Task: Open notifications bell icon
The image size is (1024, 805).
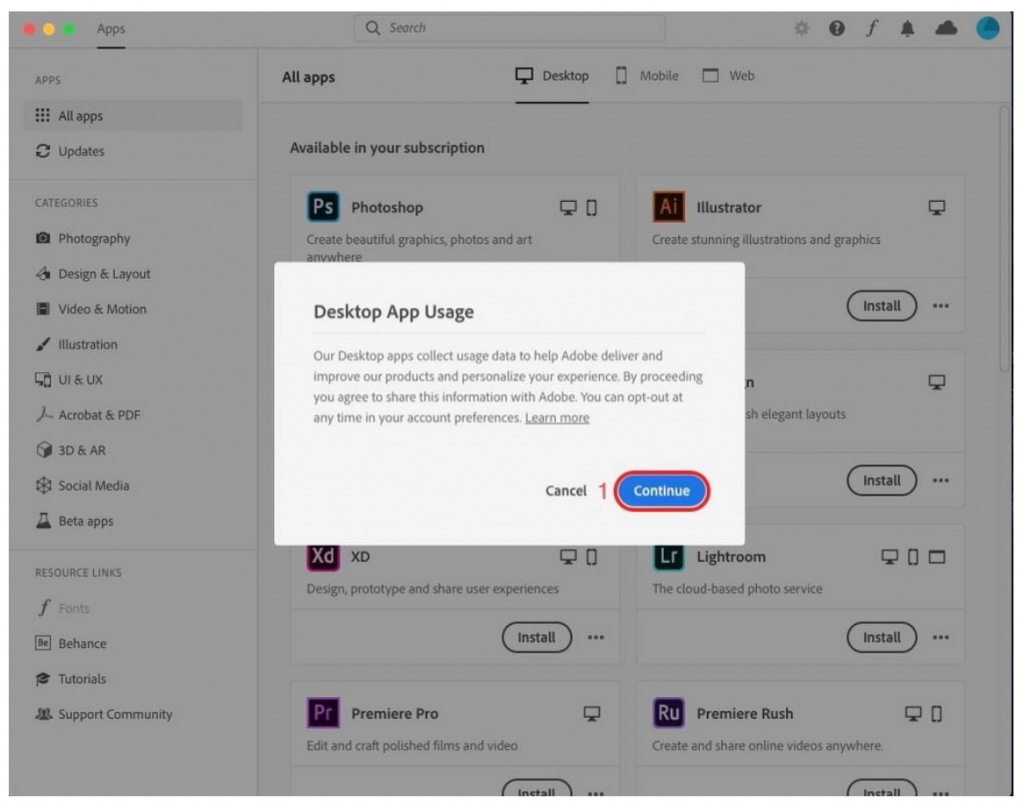Action: coord(907,29)
